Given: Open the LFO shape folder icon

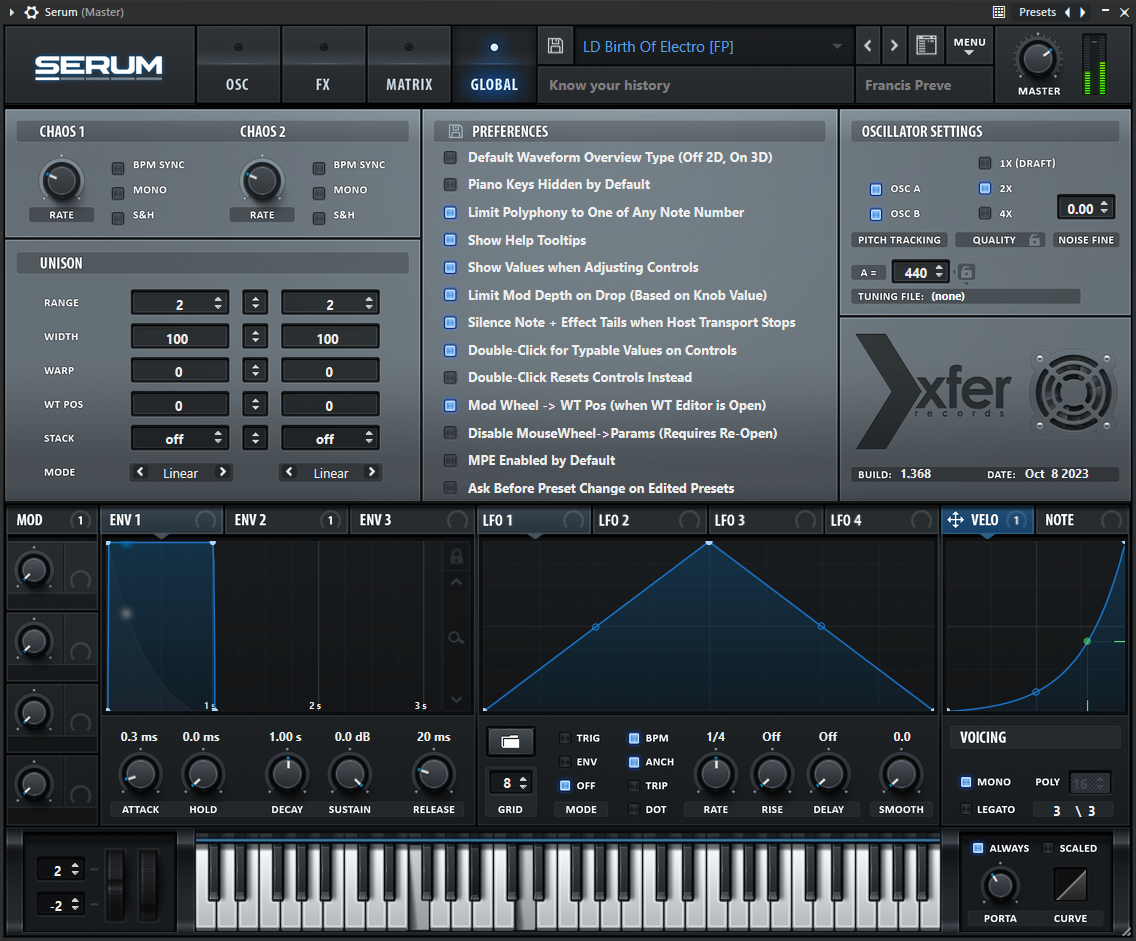Looking at the screenshot, I should point(511,741).
